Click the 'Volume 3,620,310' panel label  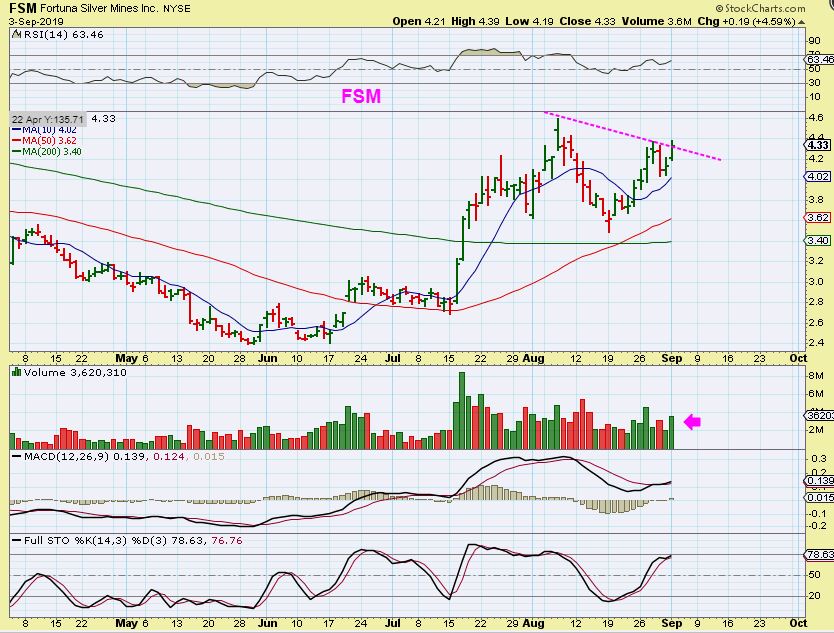tap(74, 372)
